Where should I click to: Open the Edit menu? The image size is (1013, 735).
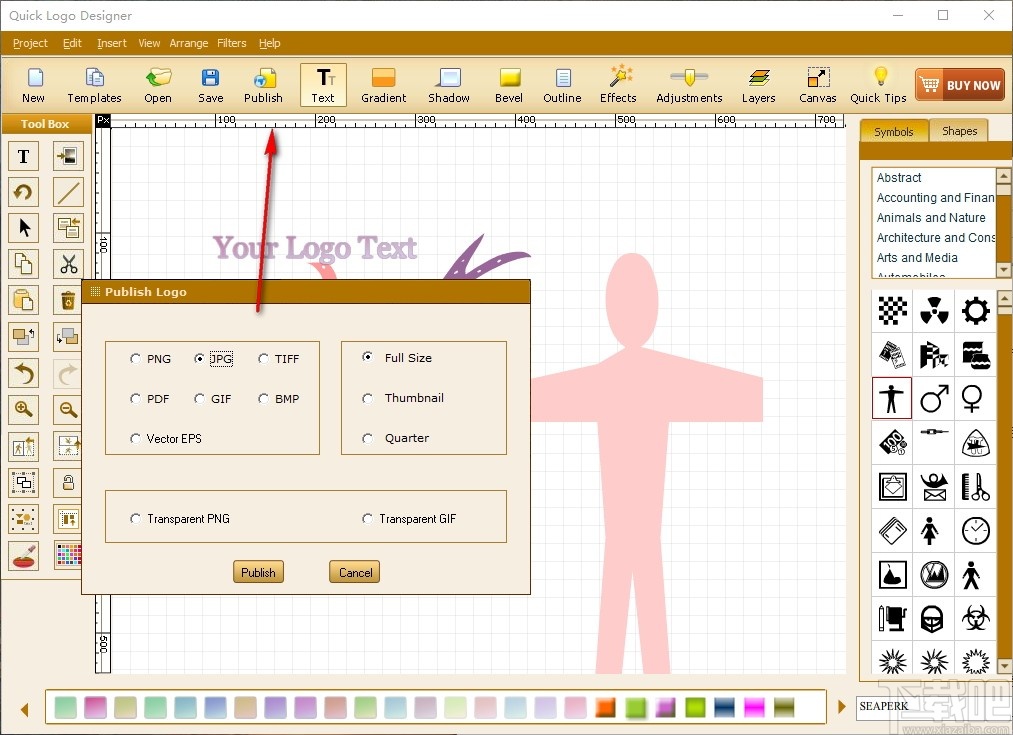point(72,43)
